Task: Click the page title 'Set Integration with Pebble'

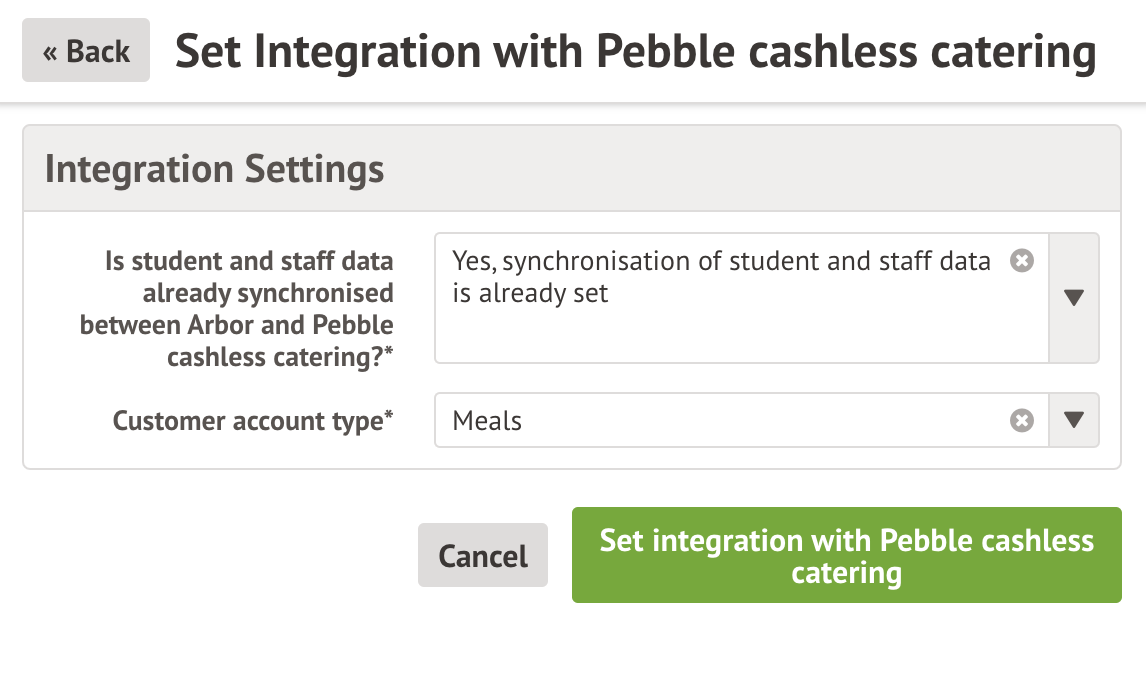Action: click(635, 52)
